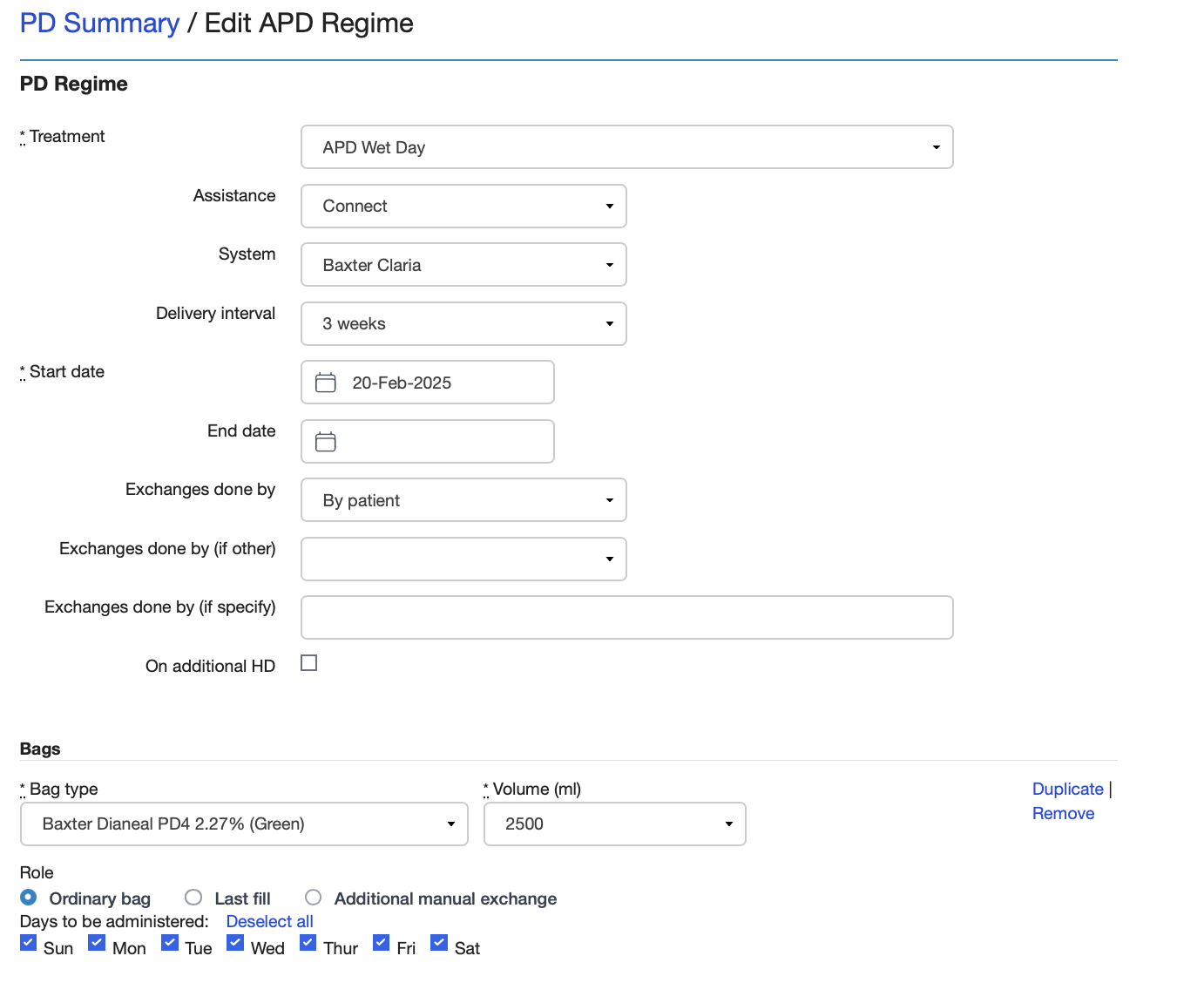Uncheck the Wed day checkbox
The image size is (1204, 983).
click(x=234, y=942)
